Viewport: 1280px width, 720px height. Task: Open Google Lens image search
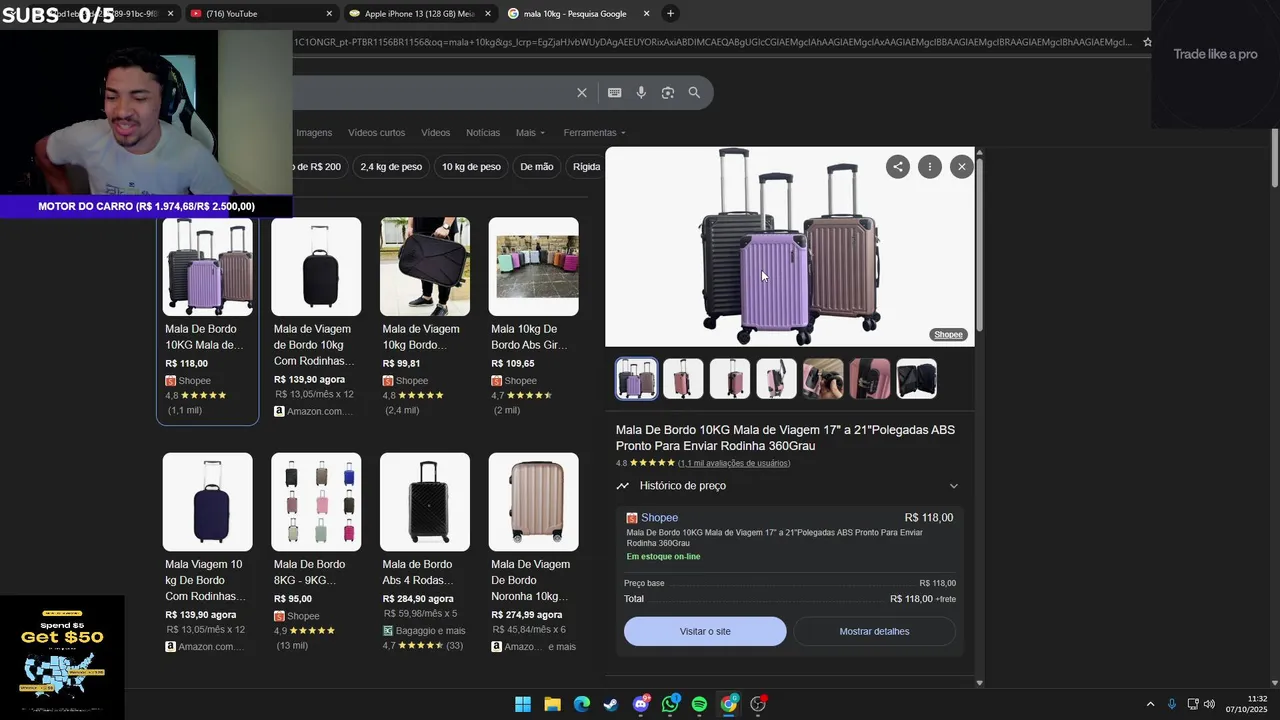pos(668,93)
